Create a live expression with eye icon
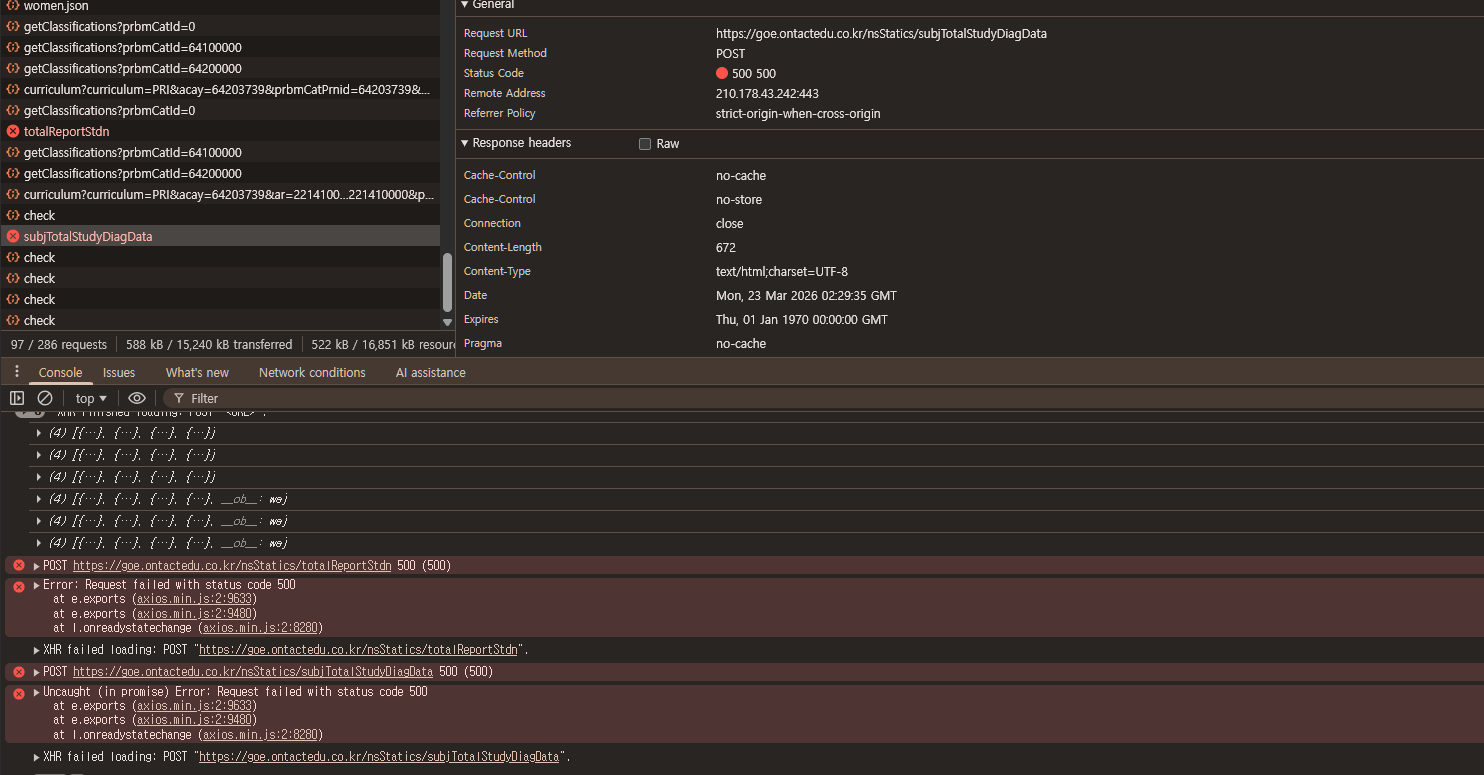Image resolution: width=1484 pixels, height=775 pixels. pos(137,398)
